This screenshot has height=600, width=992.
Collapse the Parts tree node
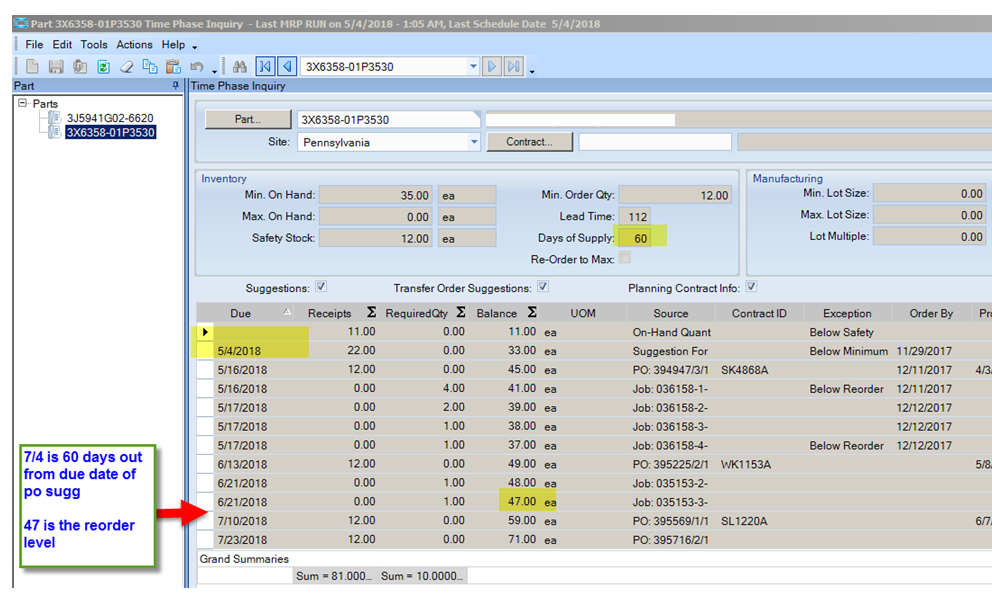[x=22, y=104]
